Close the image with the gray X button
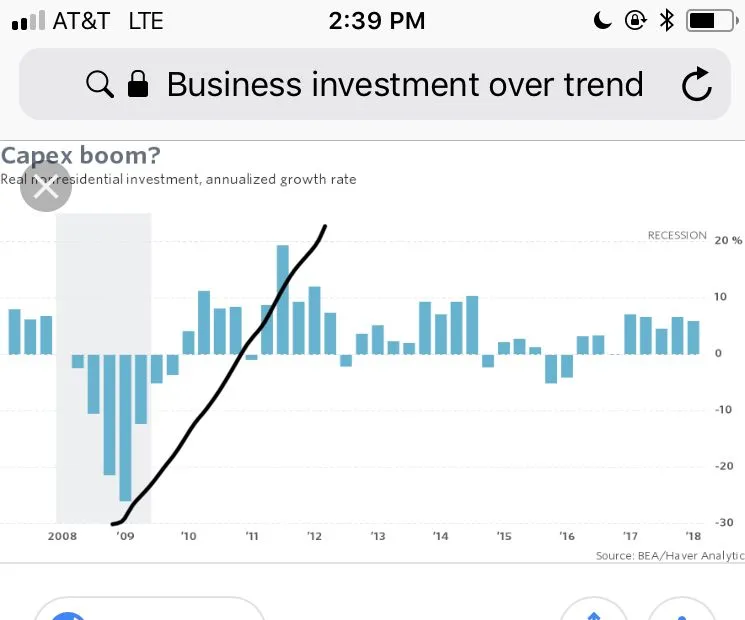The width and height of the screenshot is (745, 620). pos(46,189)
